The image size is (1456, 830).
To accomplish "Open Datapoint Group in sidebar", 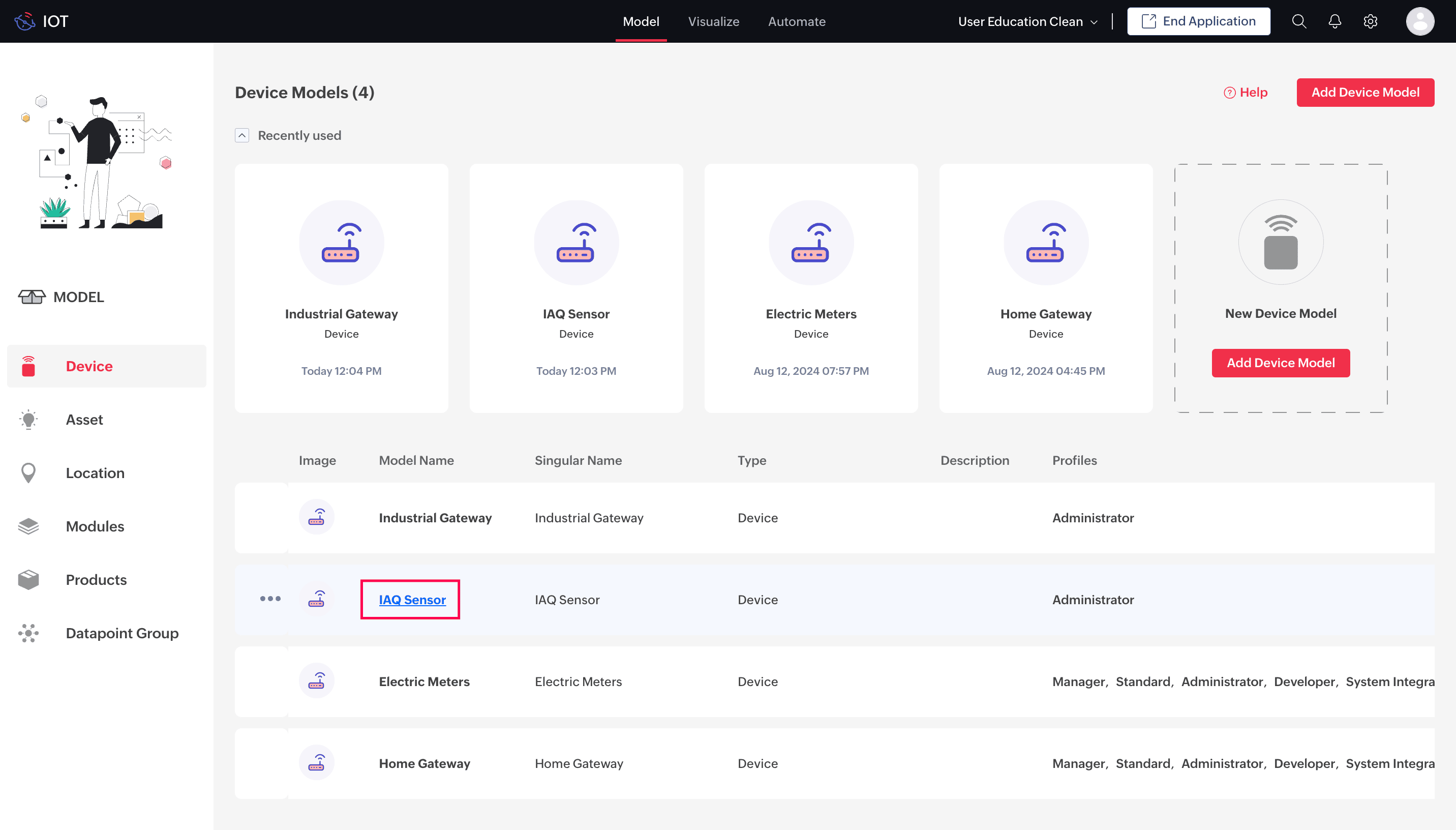I will [x=122, y=633].
